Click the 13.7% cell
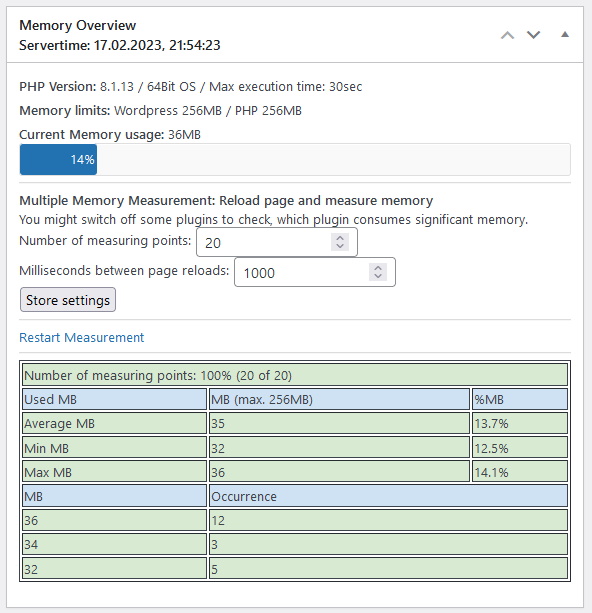The image size is (592, 613). click(x=520, y=423)
